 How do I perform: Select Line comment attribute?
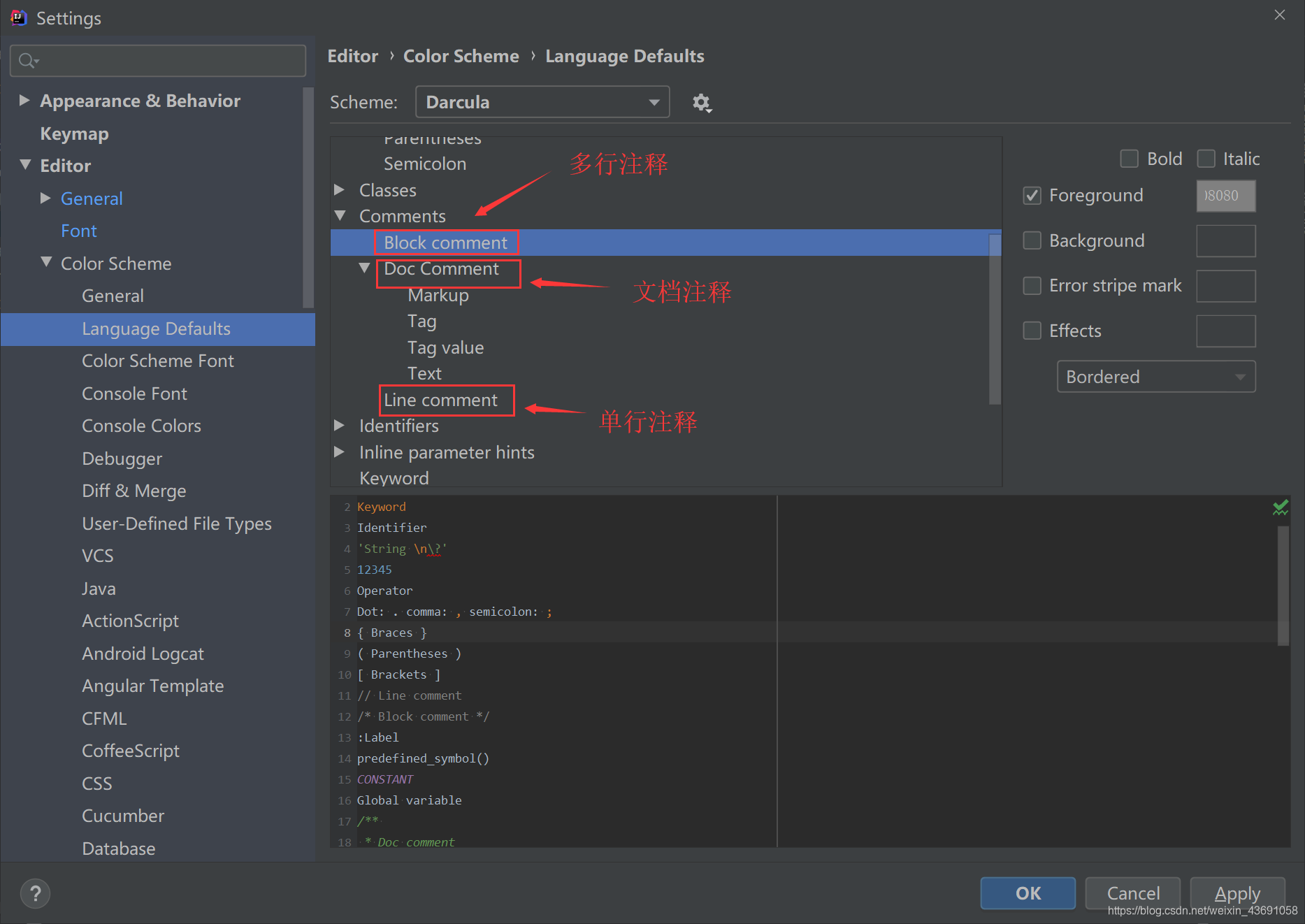click(440, 400)
